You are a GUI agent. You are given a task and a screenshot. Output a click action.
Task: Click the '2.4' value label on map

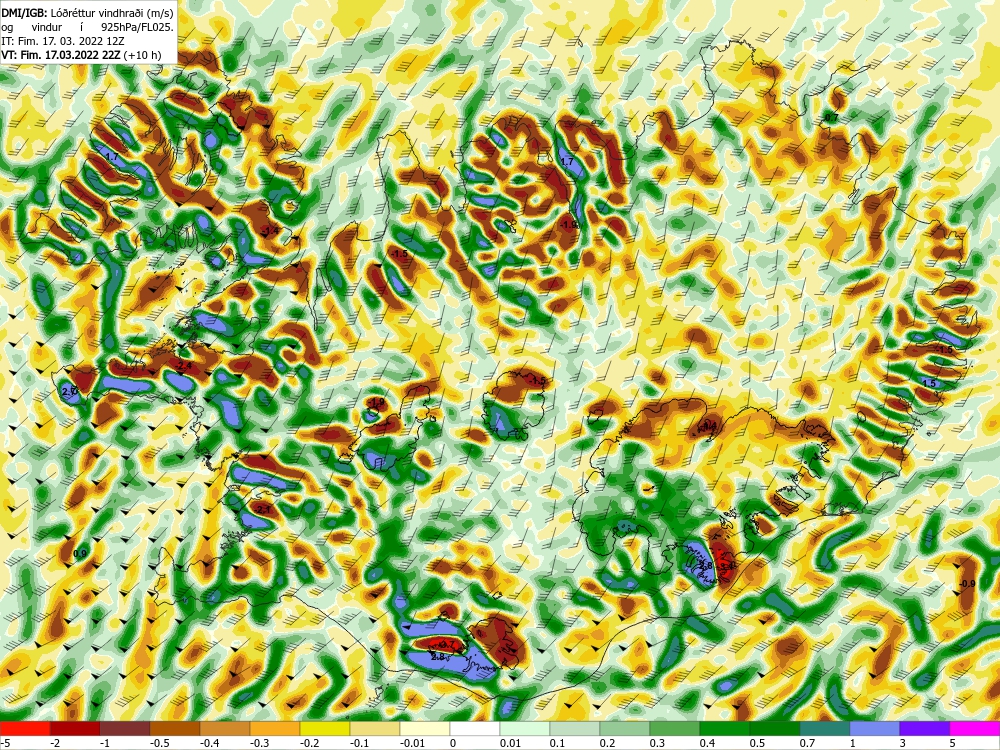coord(184,366)
